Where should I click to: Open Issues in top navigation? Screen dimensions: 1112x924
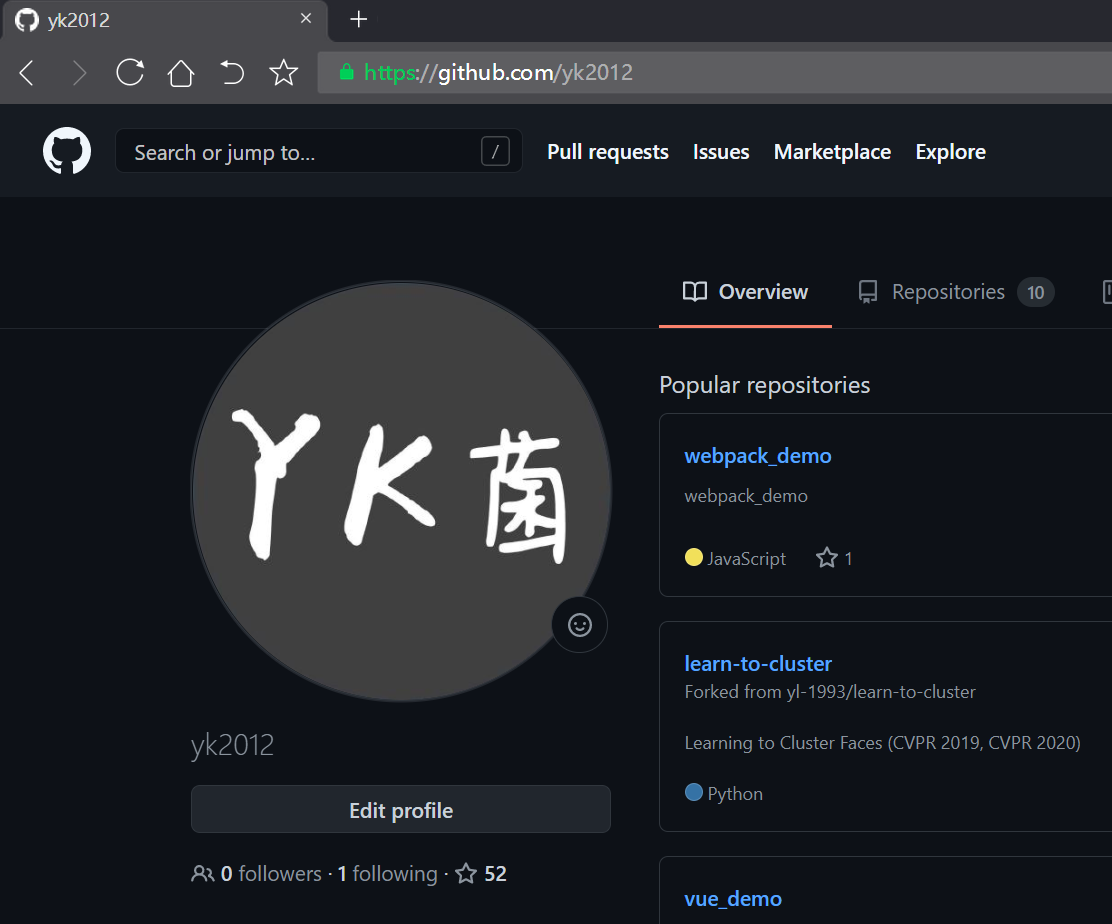coord(721,152)
